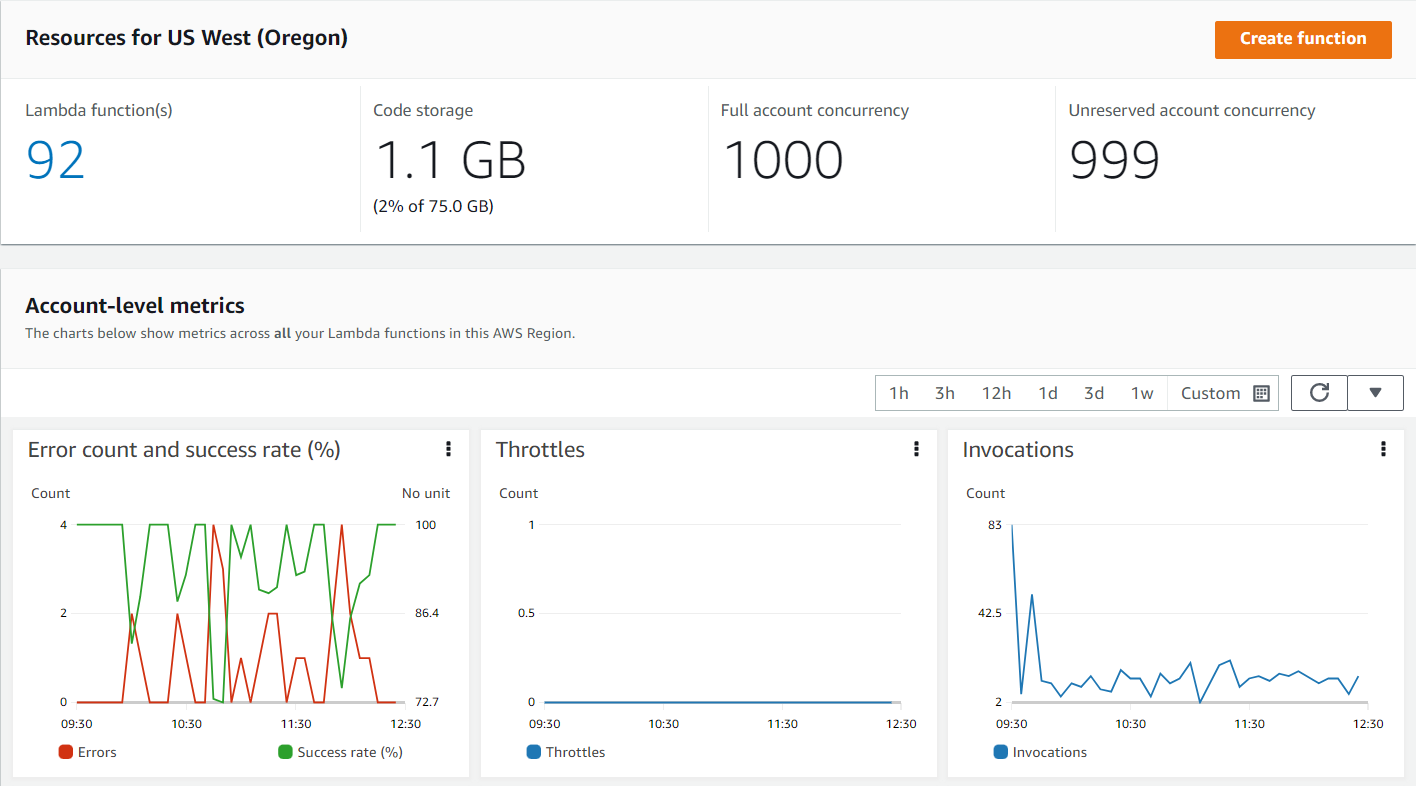
Task: Open the refresh interval dropdown arrow
Action: [x=1375, y=392]
